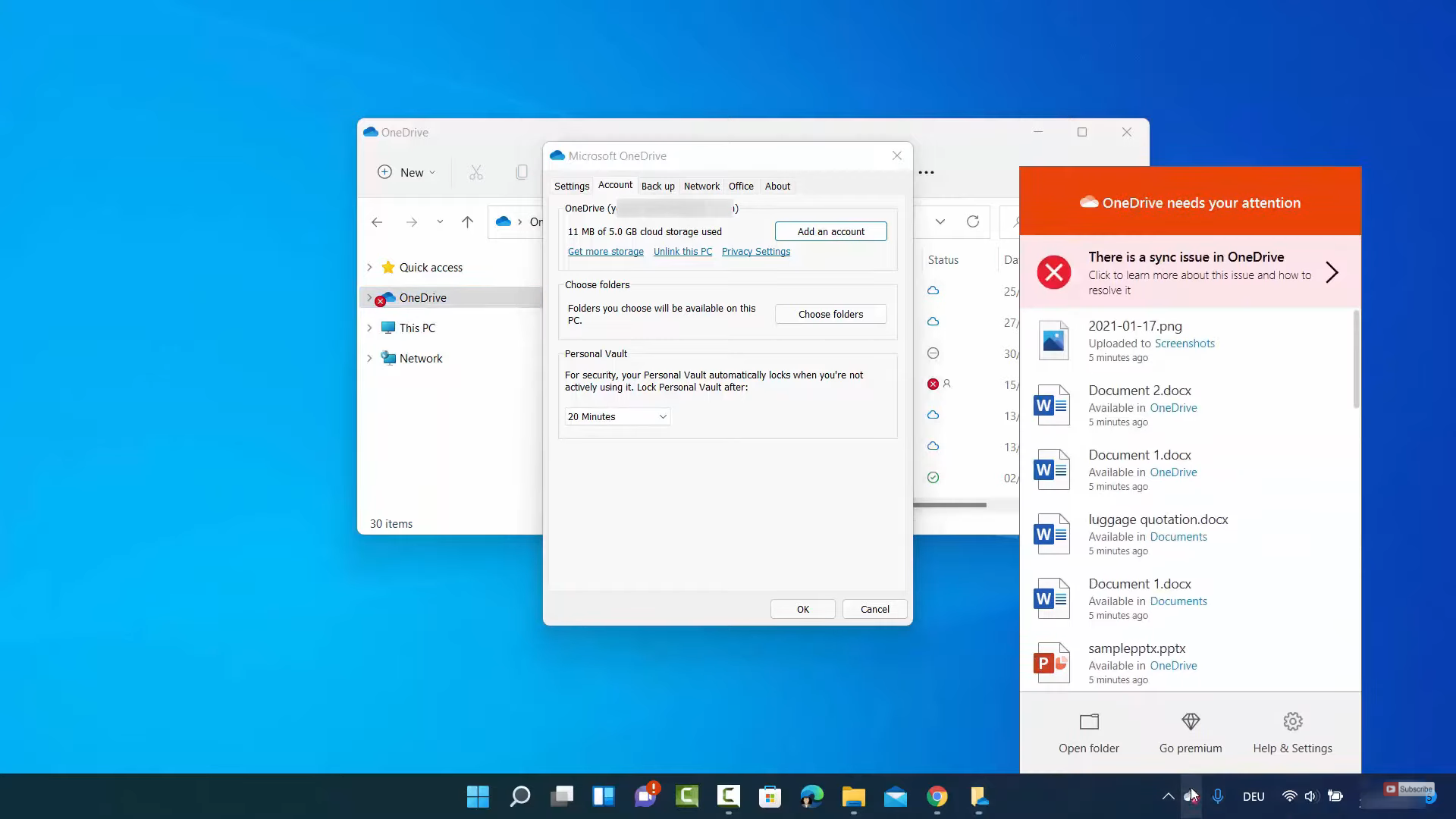Click the red sync issue error icon
Screen dimensions: 1456x819
pos(1054,272)
